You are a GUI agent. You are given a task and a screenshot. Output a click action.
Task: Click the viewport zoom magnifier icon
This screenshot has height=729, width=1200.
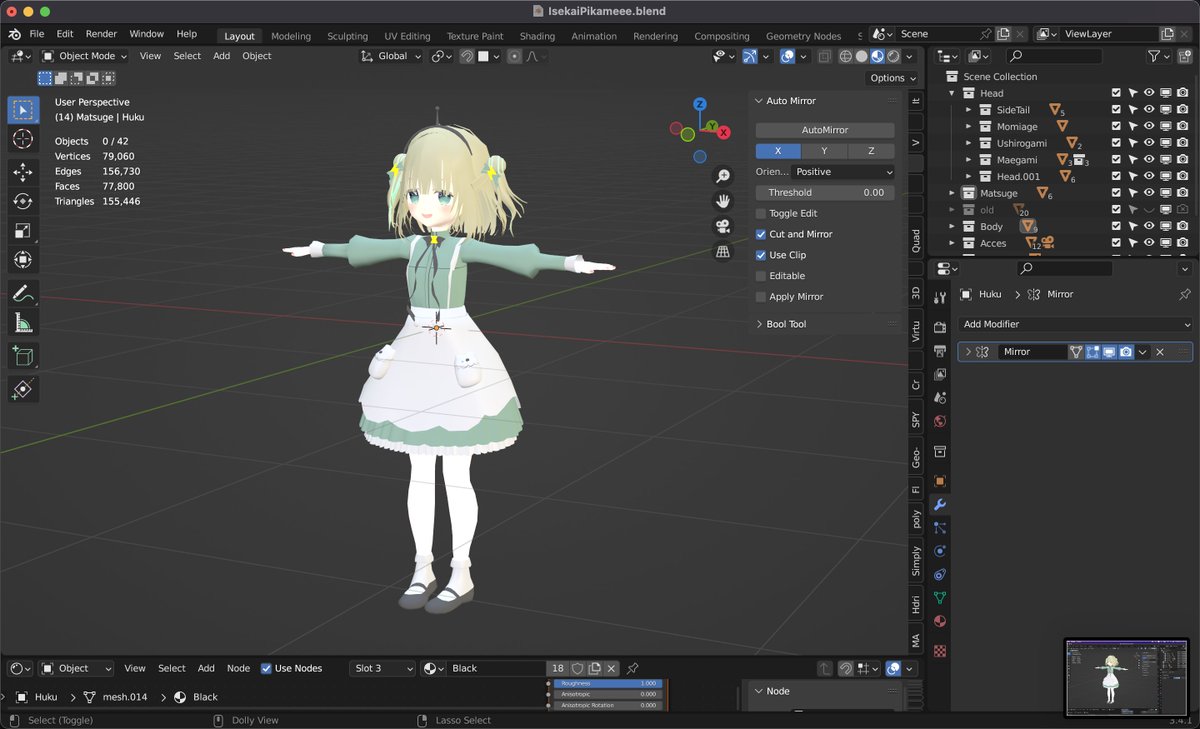(722, 176)
